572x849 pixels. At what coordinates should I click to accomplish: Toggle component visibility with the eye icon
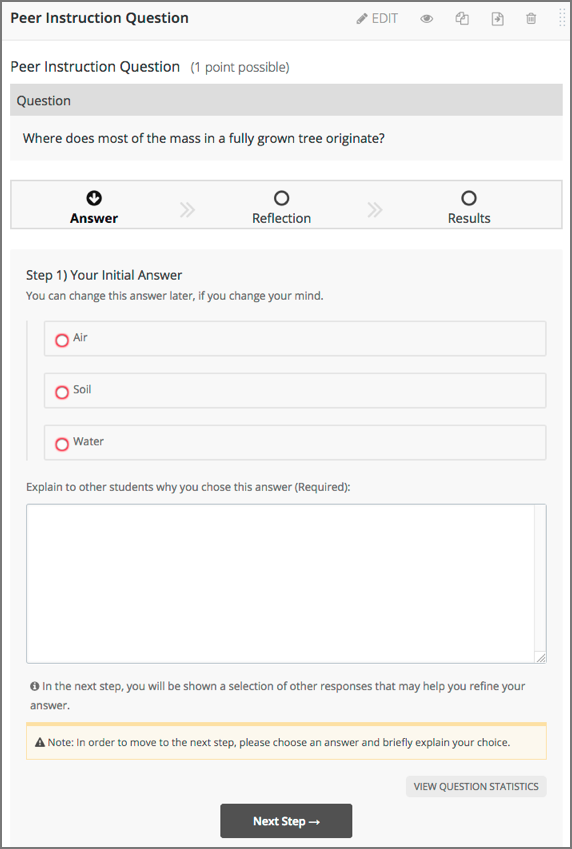pos(427,19)
